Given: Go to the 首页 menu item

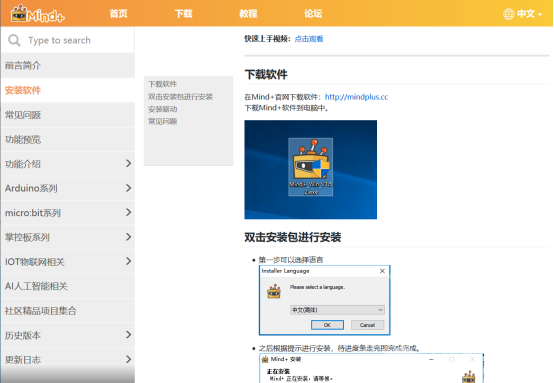Looking at the screenshot, I should tap(118, 14).
